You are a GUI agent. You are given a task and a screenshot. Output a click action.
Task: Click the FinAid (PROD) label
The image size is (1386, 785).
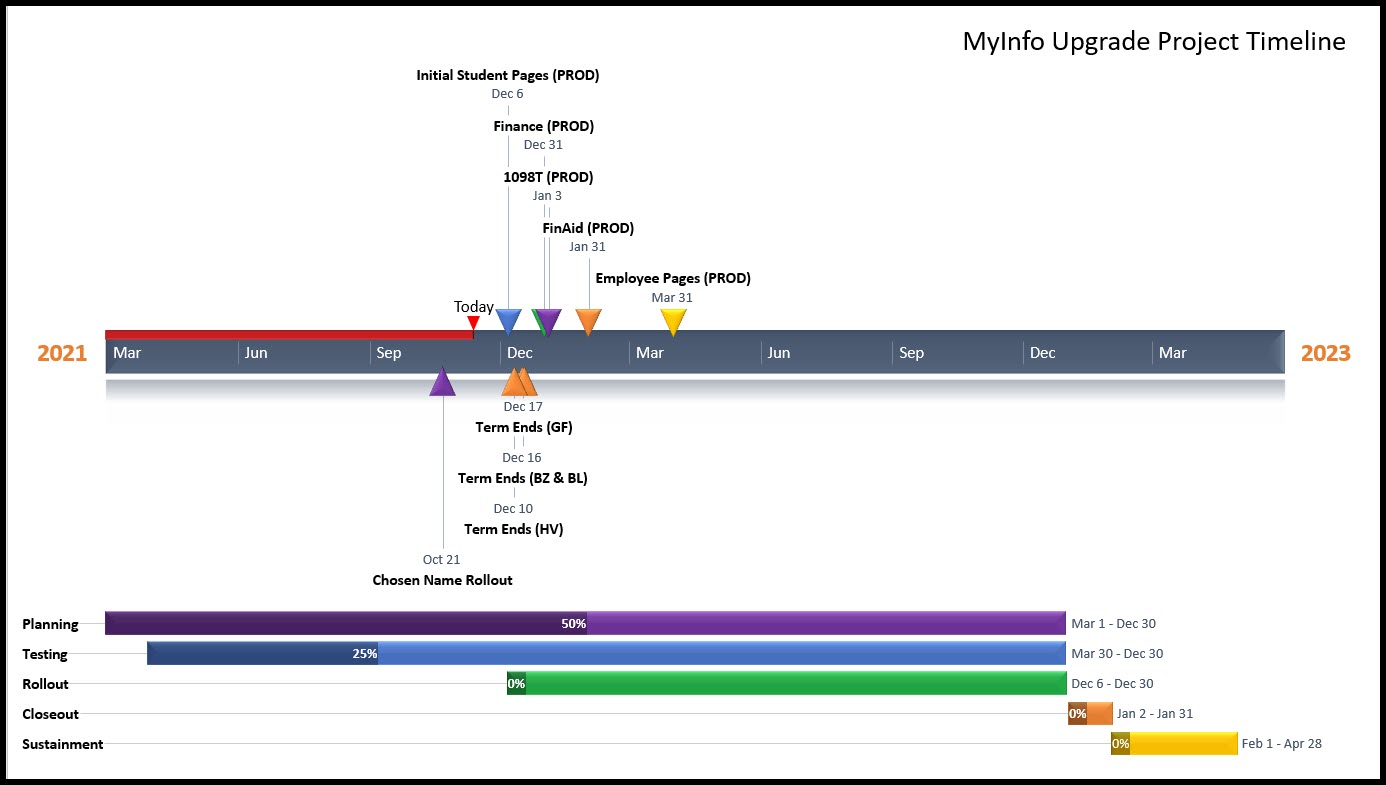(x=588, y=228)
